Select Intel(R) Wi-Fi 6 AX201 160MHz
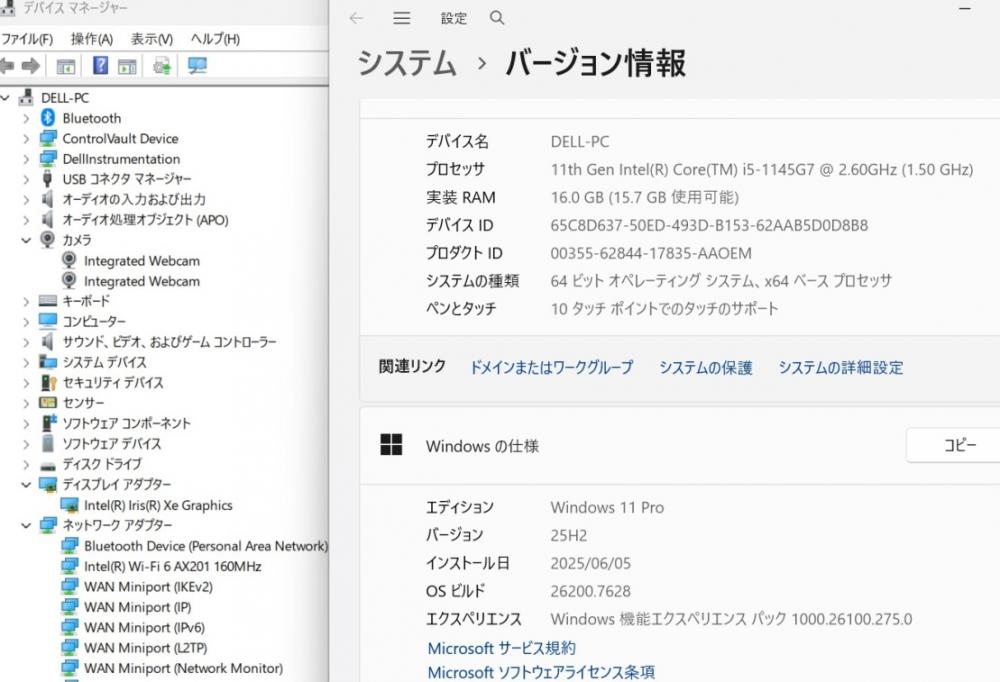 (x=172, y=566)
